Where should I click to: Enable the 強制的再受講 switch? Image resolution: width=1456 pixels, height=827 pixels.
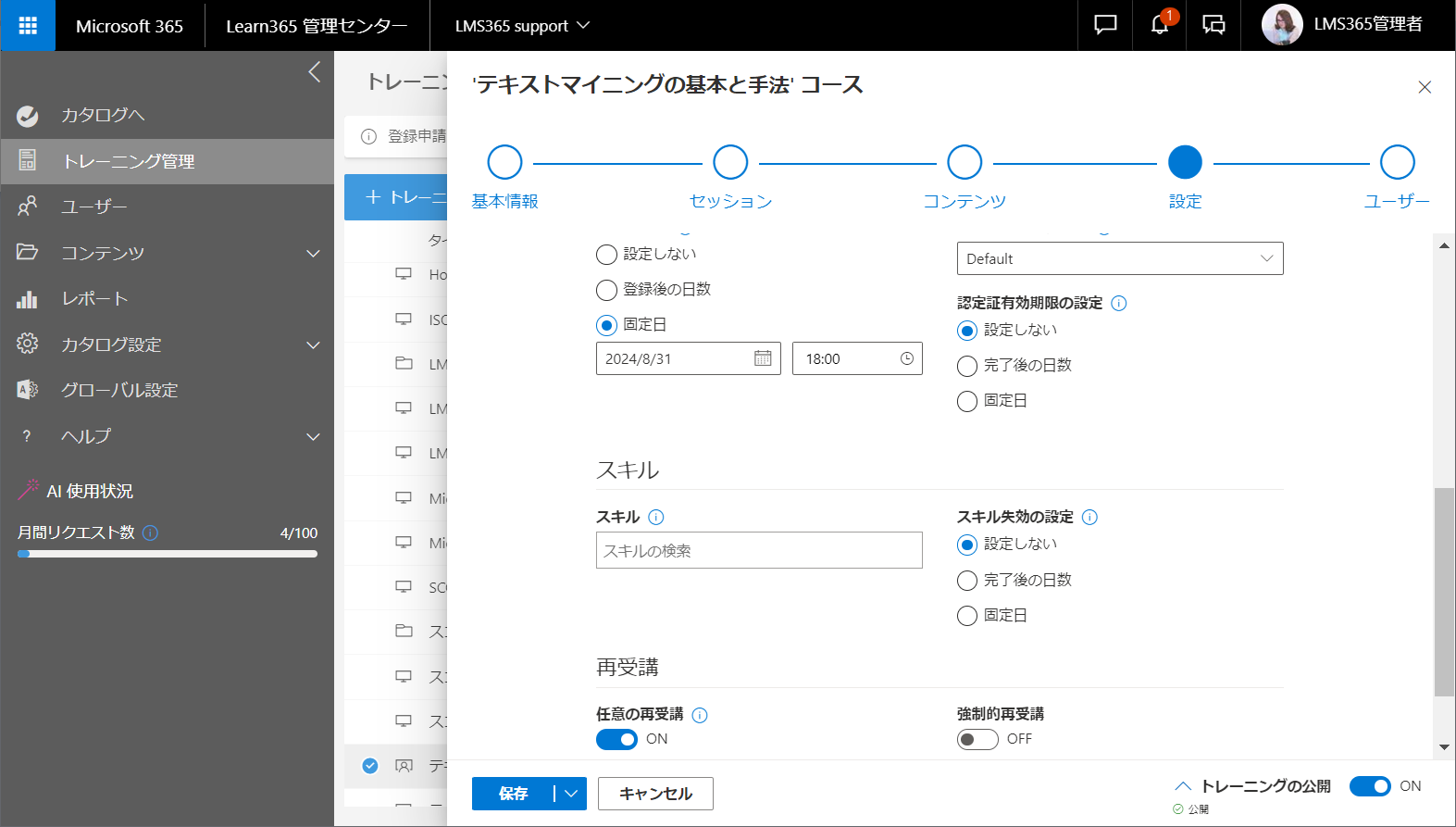[x=977, y=739]
